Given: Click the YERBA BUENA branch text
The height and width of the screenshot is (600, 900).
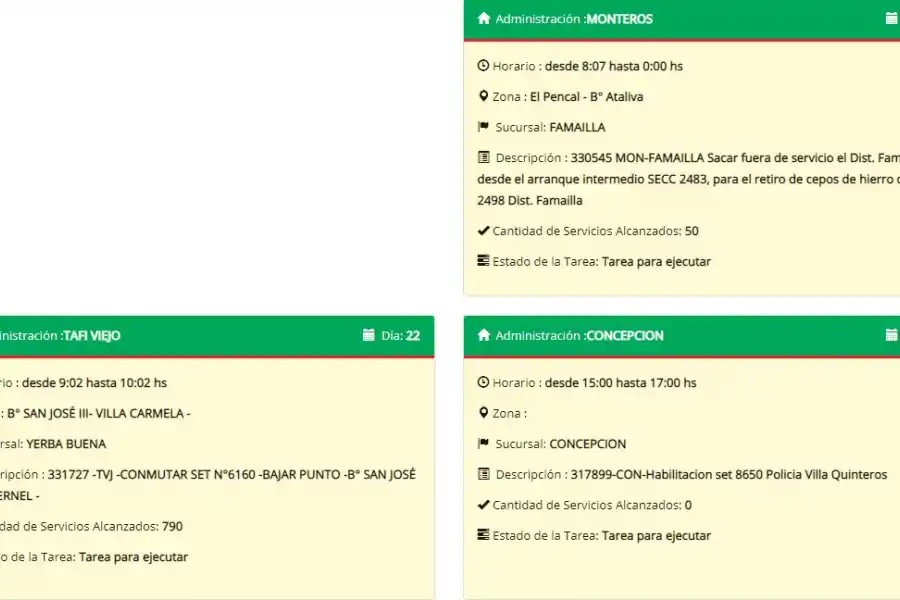Looking at the screenshot, I should [x=66, y=444].
